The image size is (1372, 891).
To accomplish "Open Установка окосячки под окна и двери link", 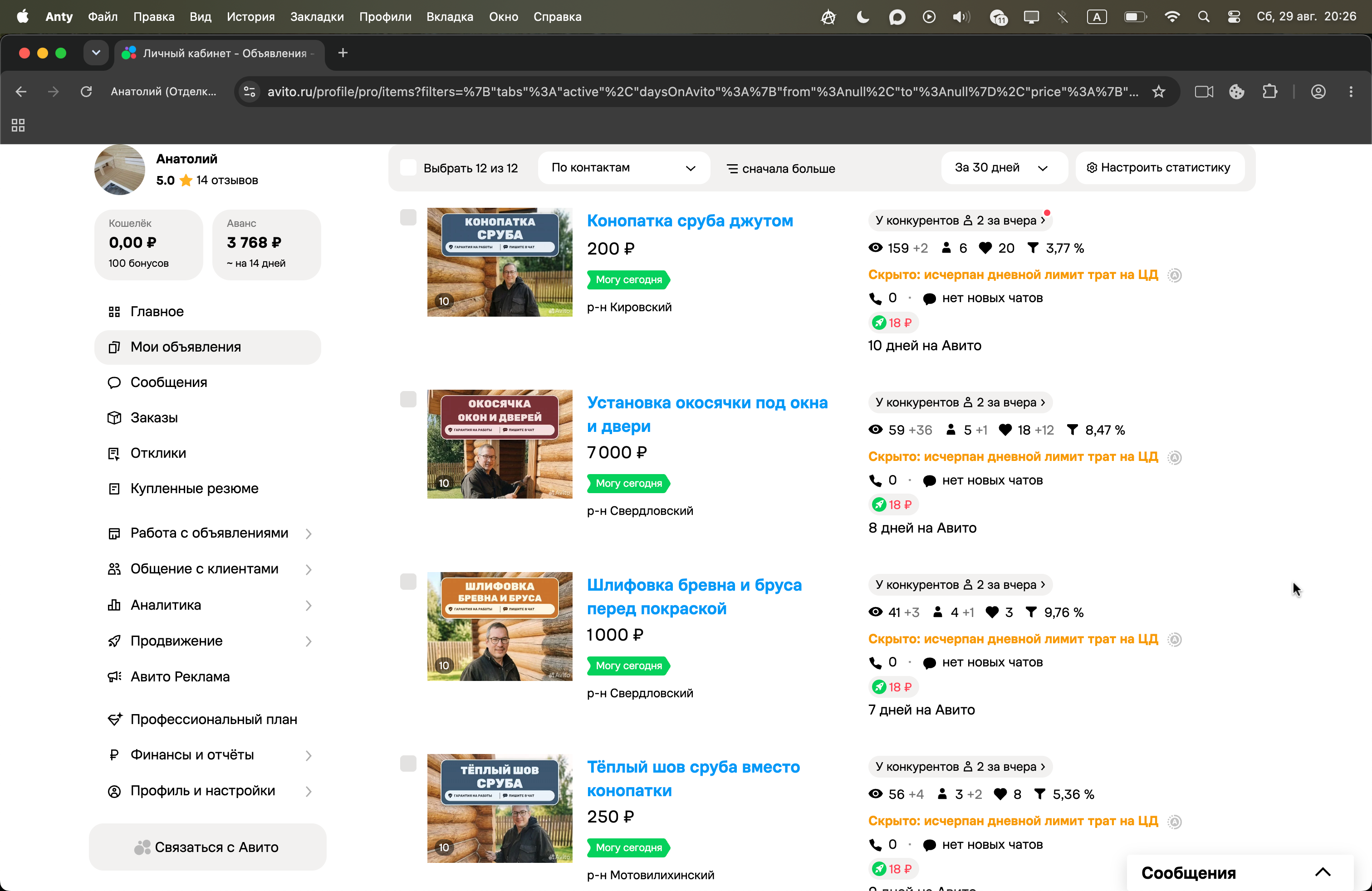I will pyautogui.click(x=707, y=414).
